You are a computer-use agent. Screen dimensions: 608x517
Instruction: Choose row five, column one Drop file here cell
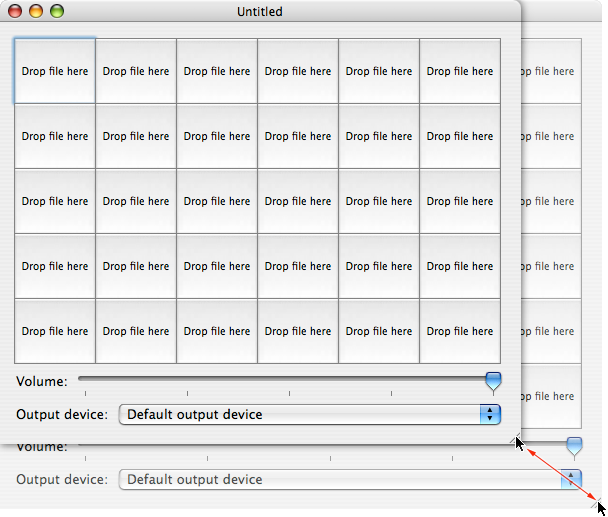55,331
